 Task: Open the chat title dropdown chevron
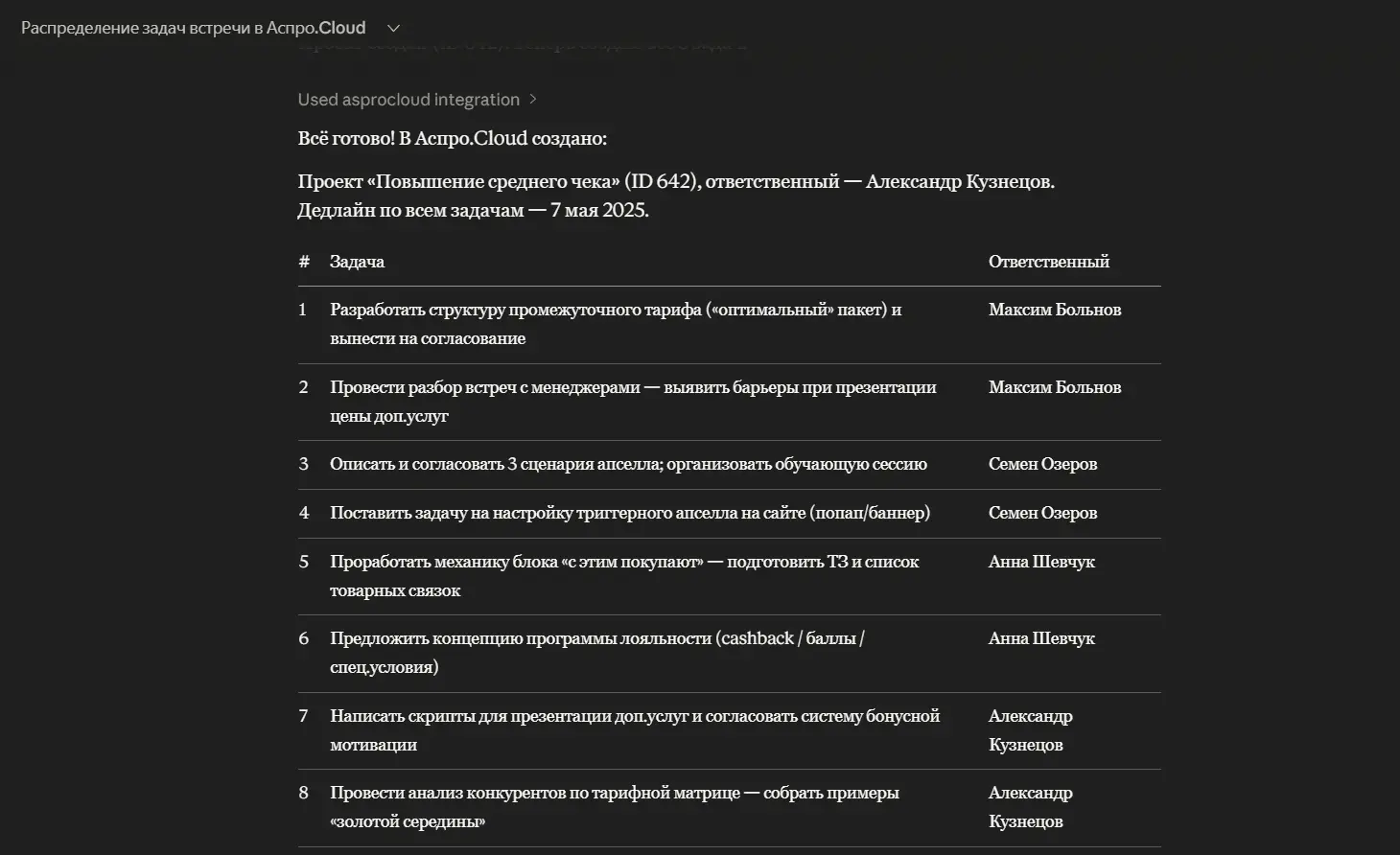click(x=393, y=29)
